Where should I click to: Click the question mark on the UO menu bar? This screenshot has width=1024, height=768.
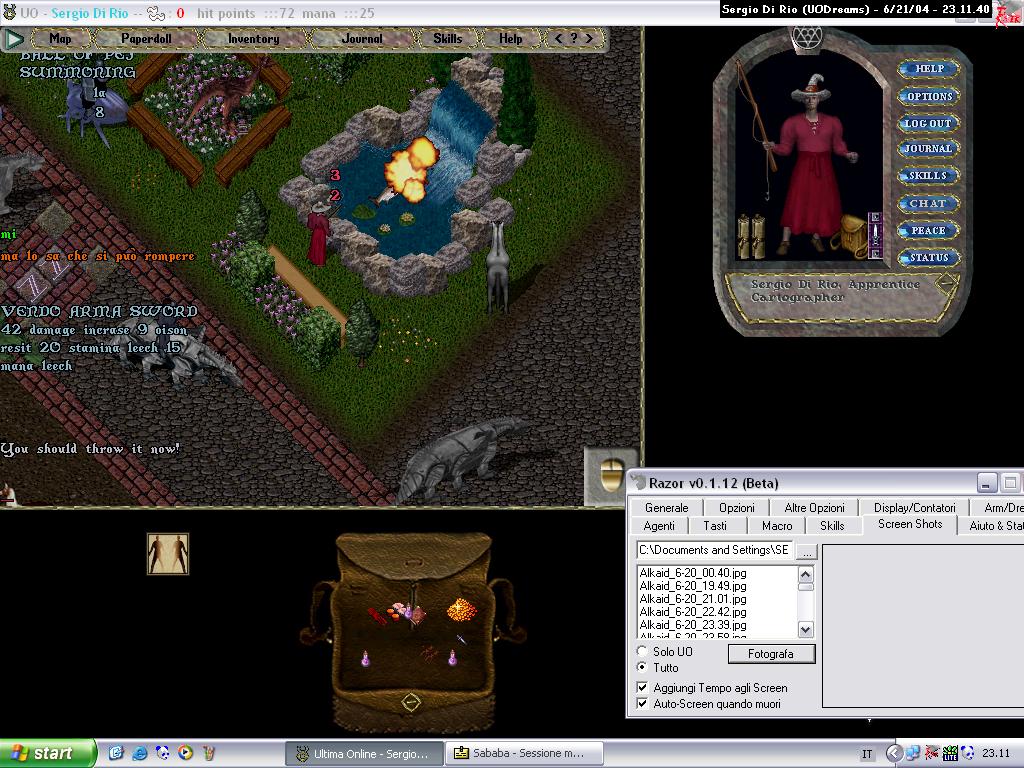(573, 39)
